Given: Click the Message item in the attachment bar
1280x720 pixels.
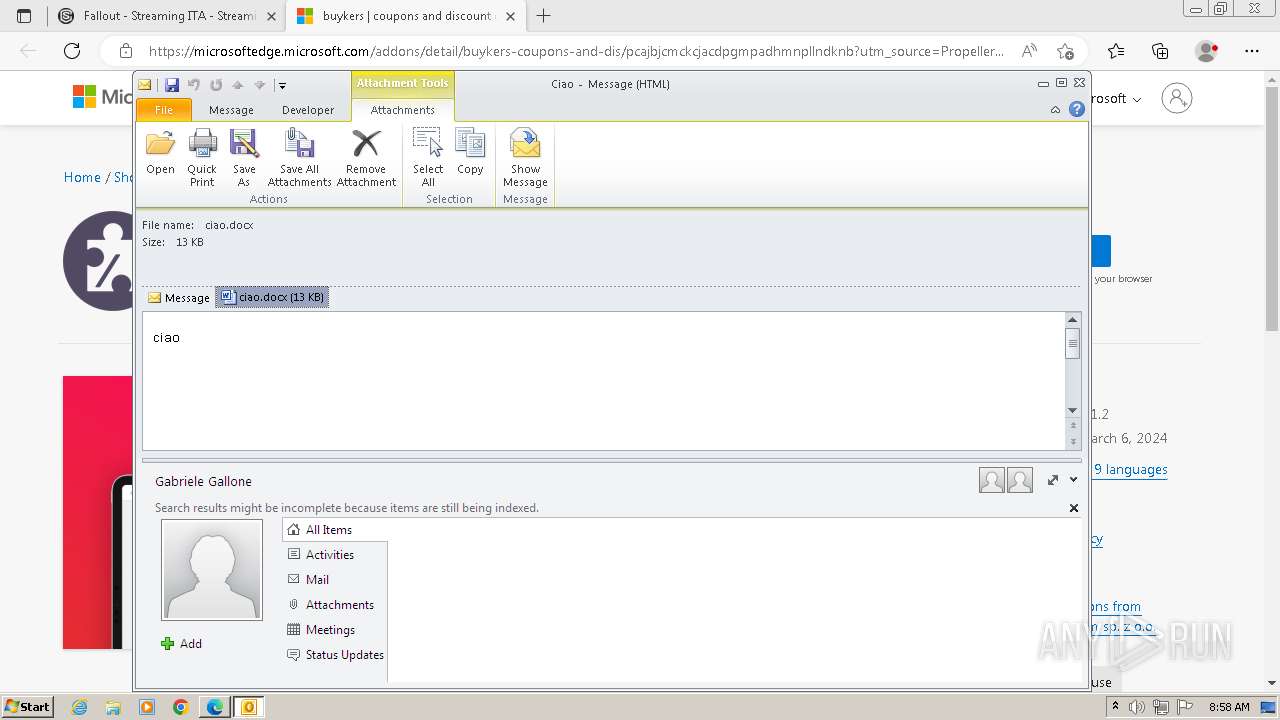Looking at the screenshot, I should [x=179, y=298].
